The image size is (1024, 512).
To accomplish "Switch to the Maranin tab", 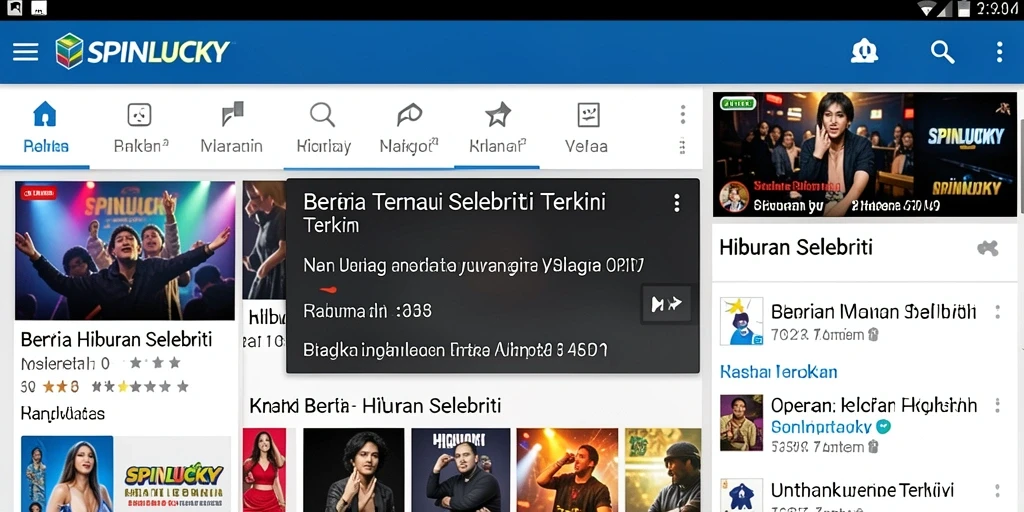I will 231,128.
